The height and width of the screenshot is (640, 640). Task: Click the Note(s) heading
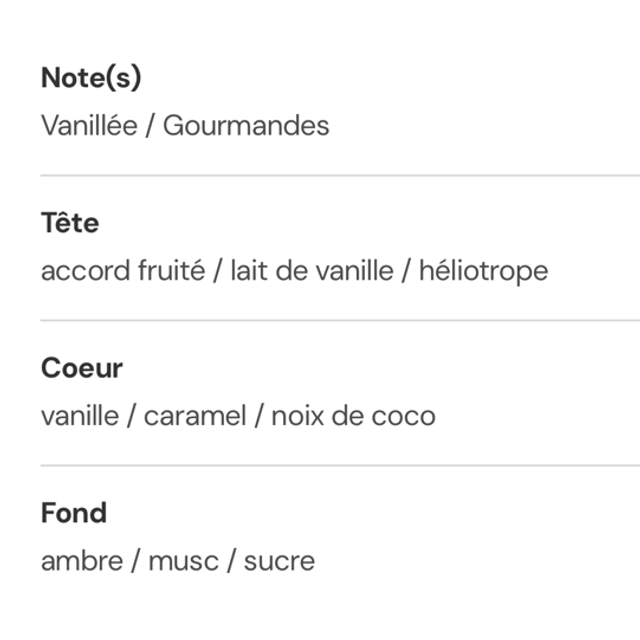click(92, 77)
